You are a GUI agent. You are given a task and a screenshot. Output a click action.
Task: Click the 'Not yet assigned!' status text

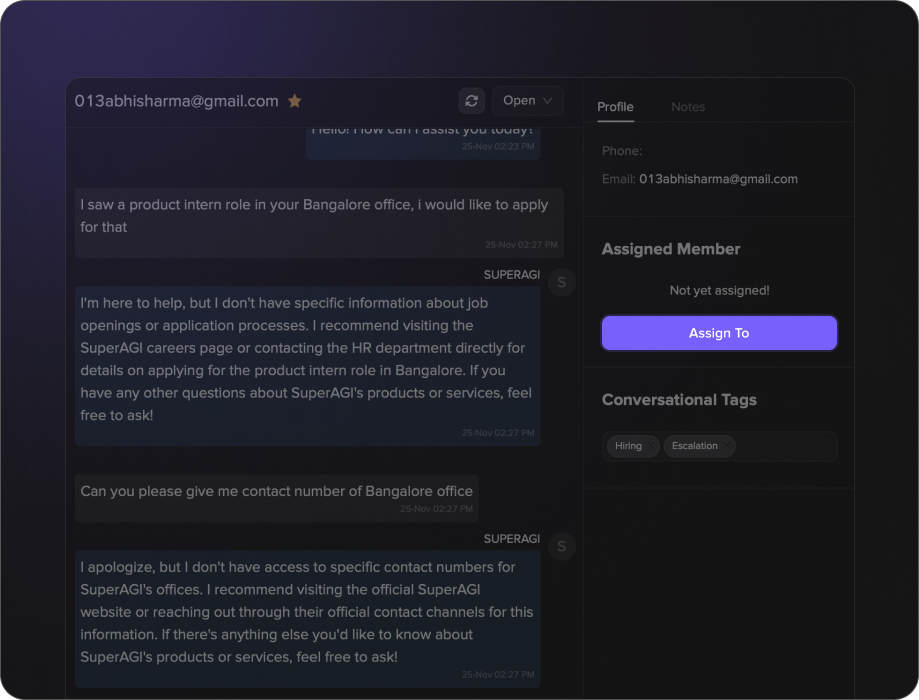point(719,290)
